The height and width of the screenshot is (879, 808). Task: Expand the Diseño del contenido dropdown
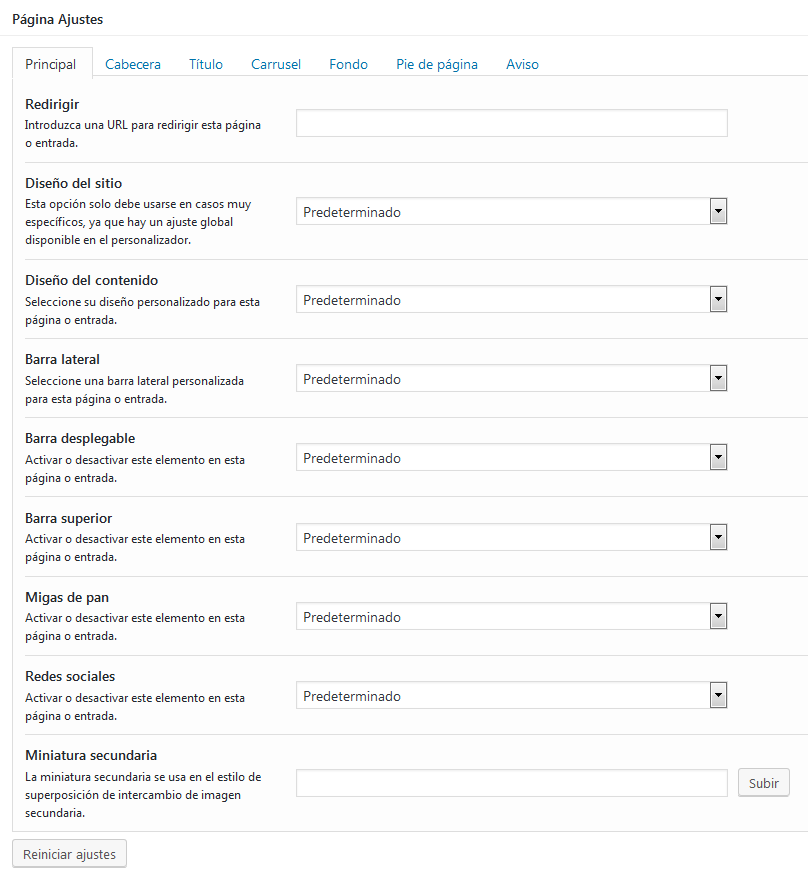pos(511,300)
